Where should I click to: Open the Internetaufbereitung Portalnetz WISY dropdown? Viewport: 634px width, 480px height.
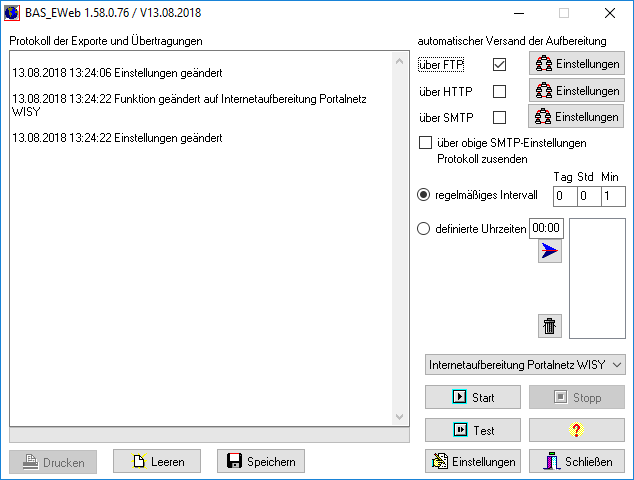coord(525,365)
